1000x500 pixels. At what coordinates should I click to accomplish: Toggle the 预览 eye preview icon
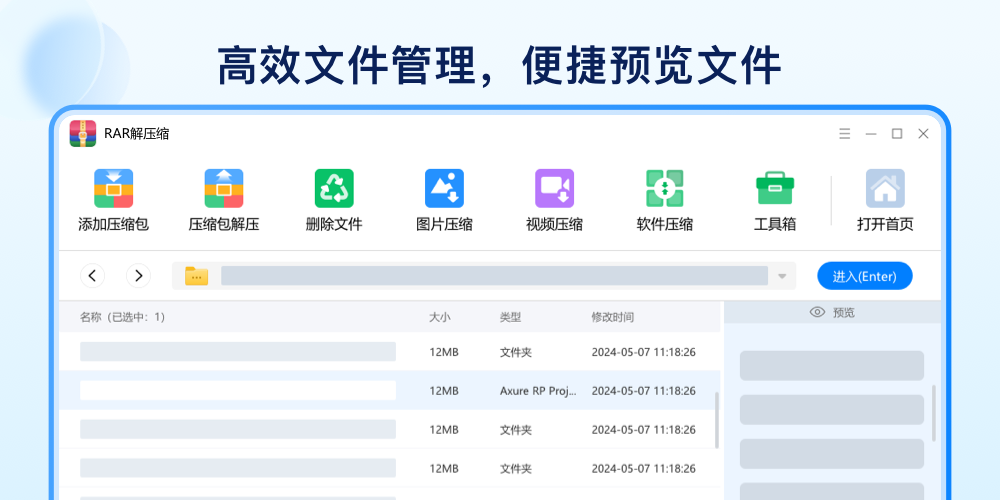click(x=817, y=313)
